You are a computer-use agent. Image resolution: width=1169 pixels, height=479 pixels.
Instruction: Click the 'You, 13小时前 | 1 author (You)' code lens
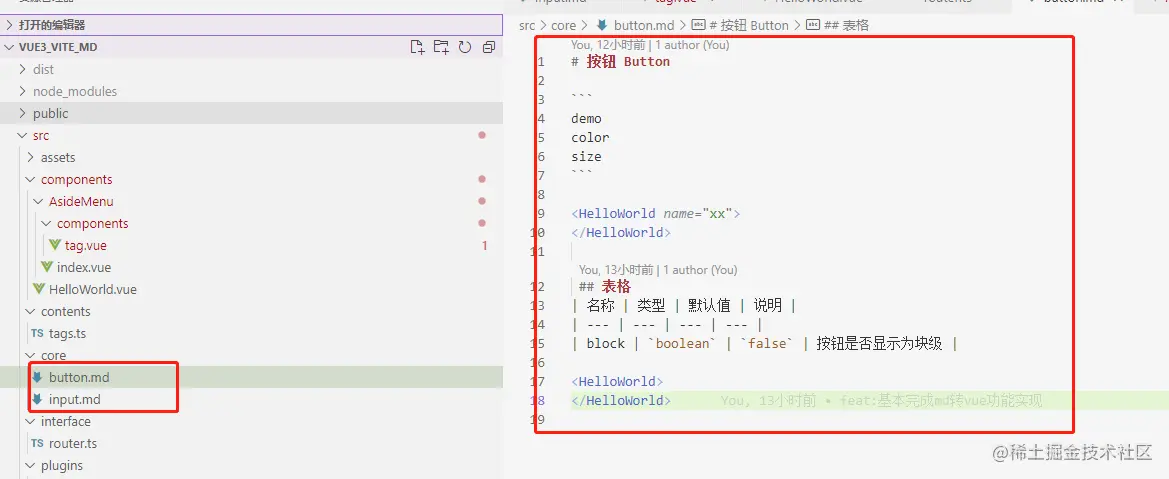pyautogui.click(x=658, y=269)
